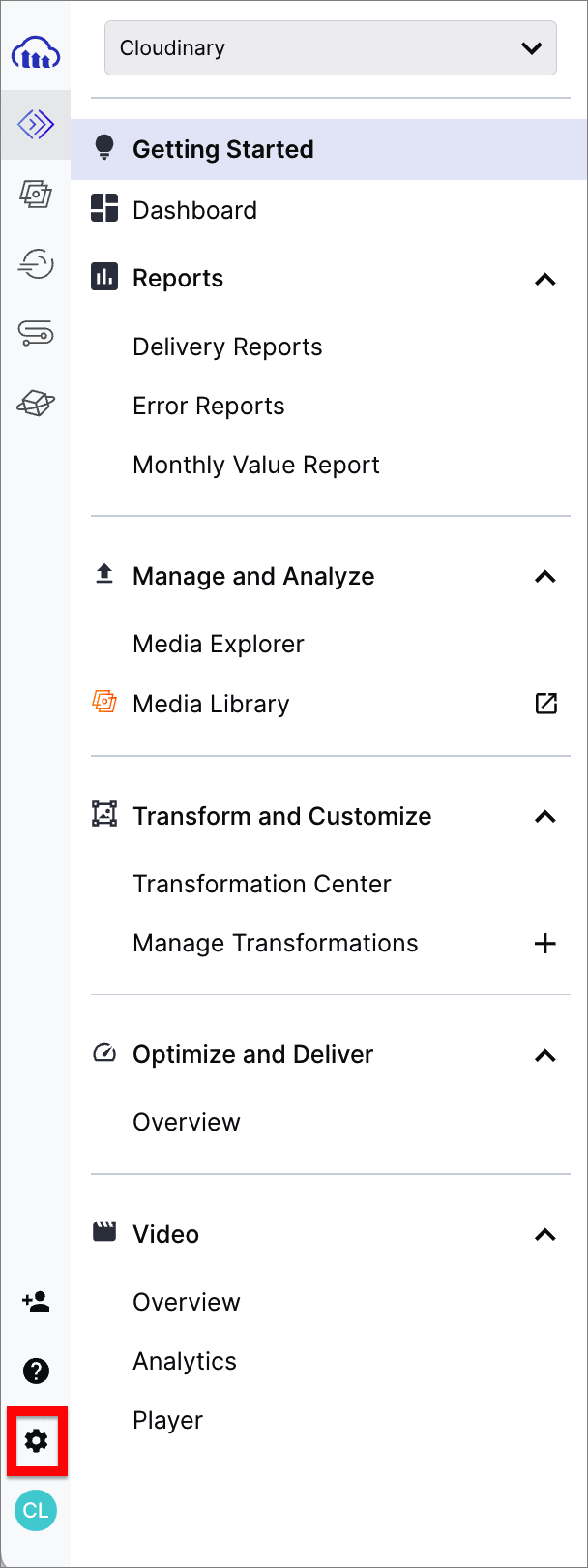
Task: Click the 3D cube product icon
Action: (36, 403)
